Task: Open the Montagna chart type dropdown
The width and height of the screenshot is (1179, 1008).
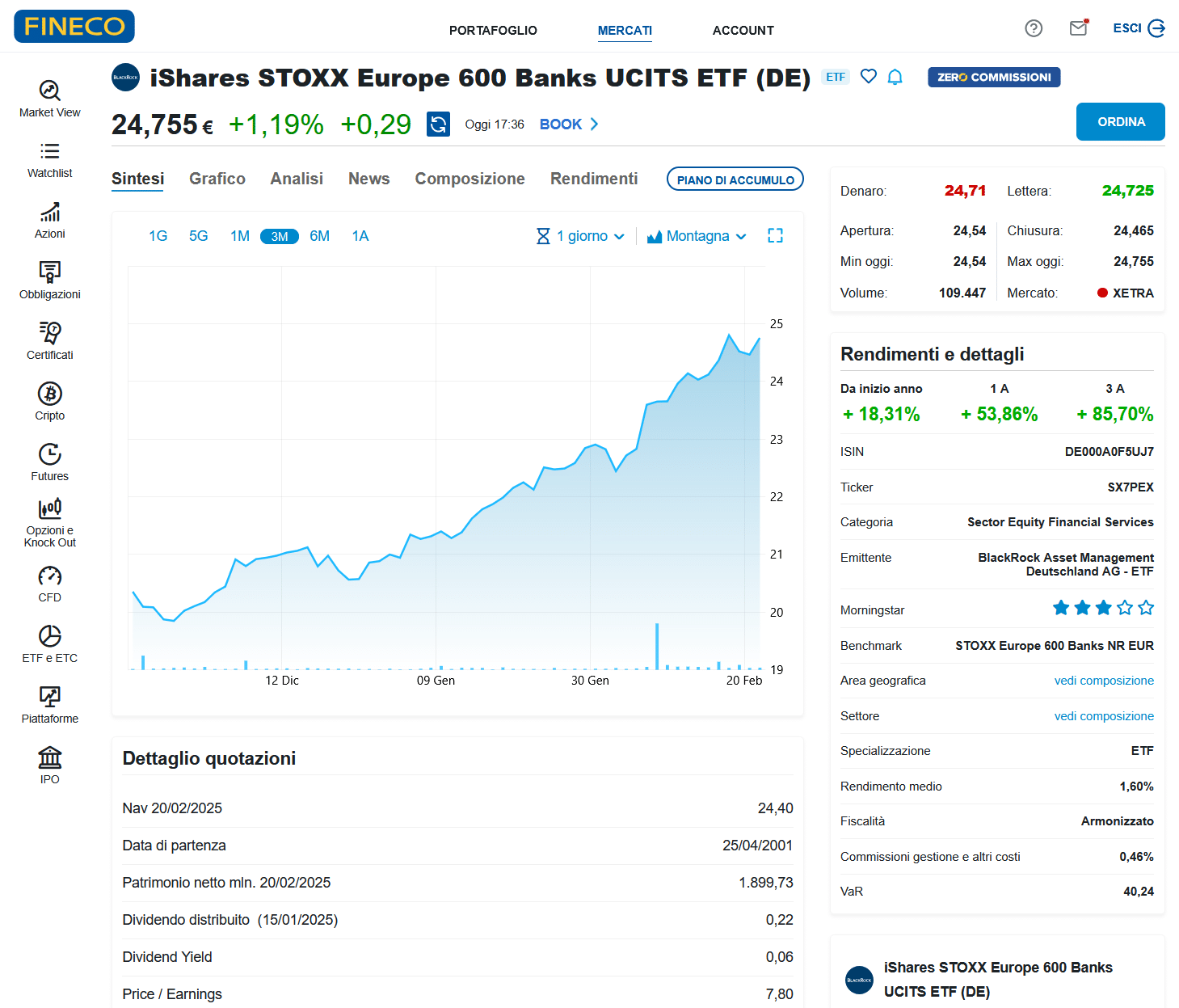Action: (697, 236)
